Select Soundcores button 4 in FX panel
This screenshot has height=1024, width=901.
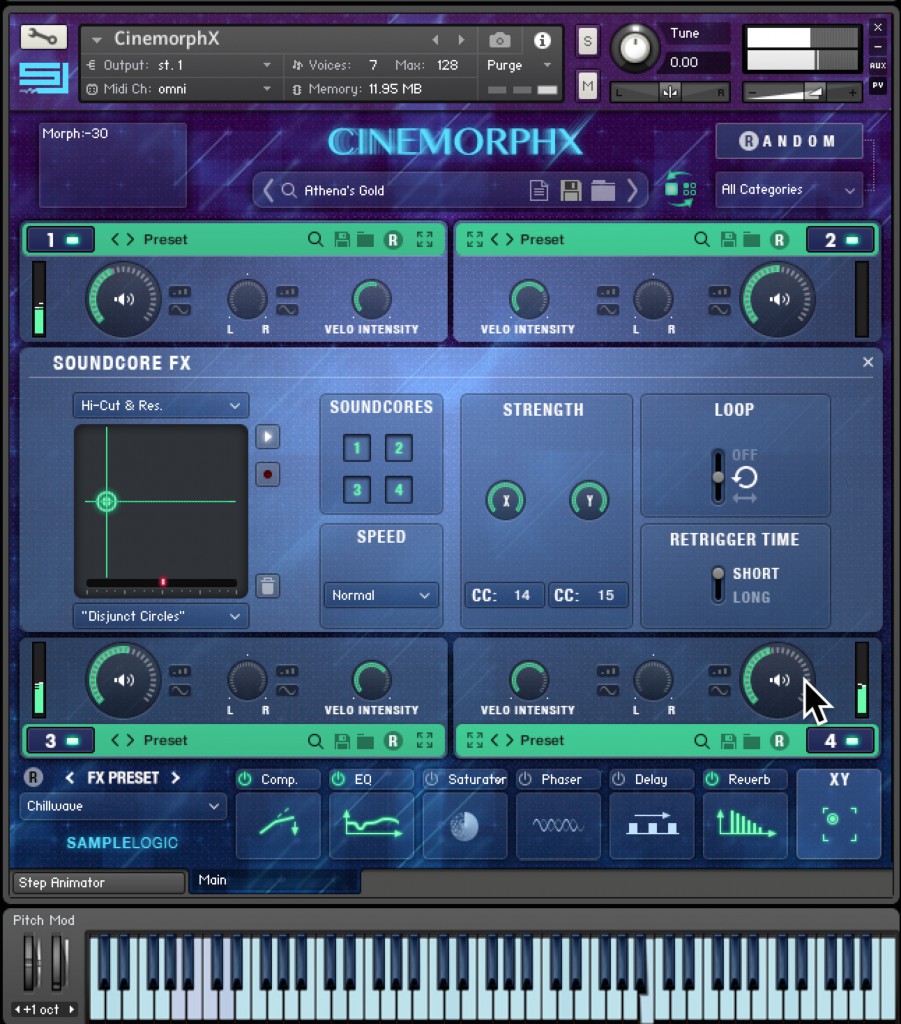(x=398, y=490)
